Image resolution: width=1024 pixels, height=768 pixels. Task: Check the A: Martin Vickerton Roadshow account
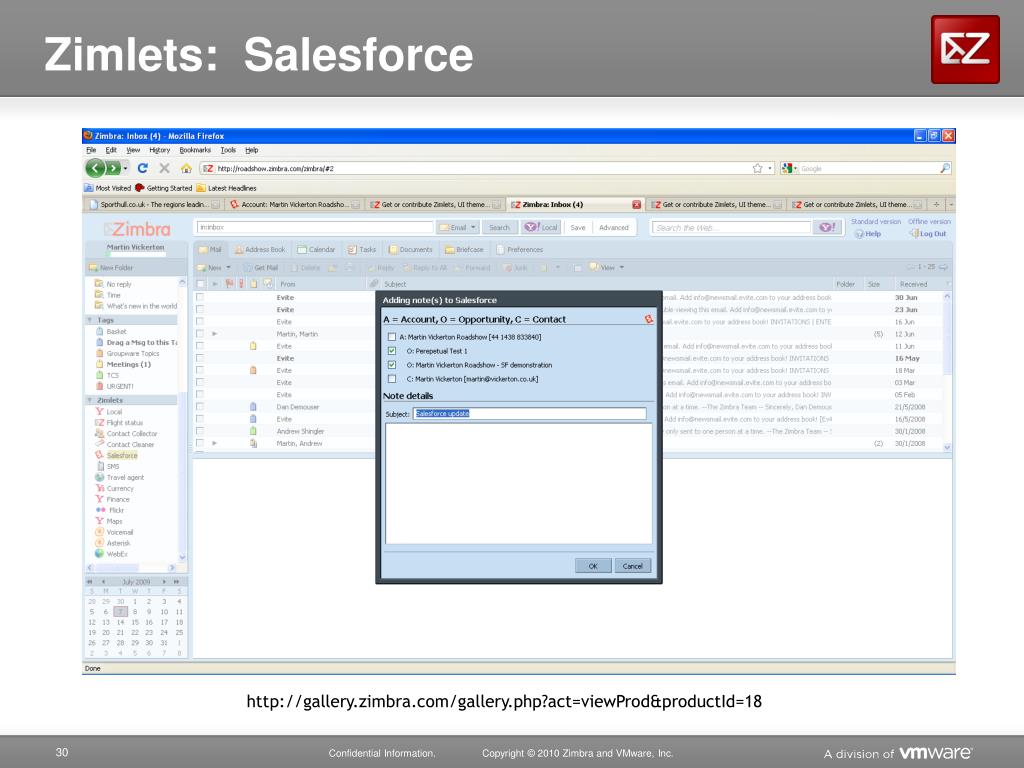pos(392,337)
